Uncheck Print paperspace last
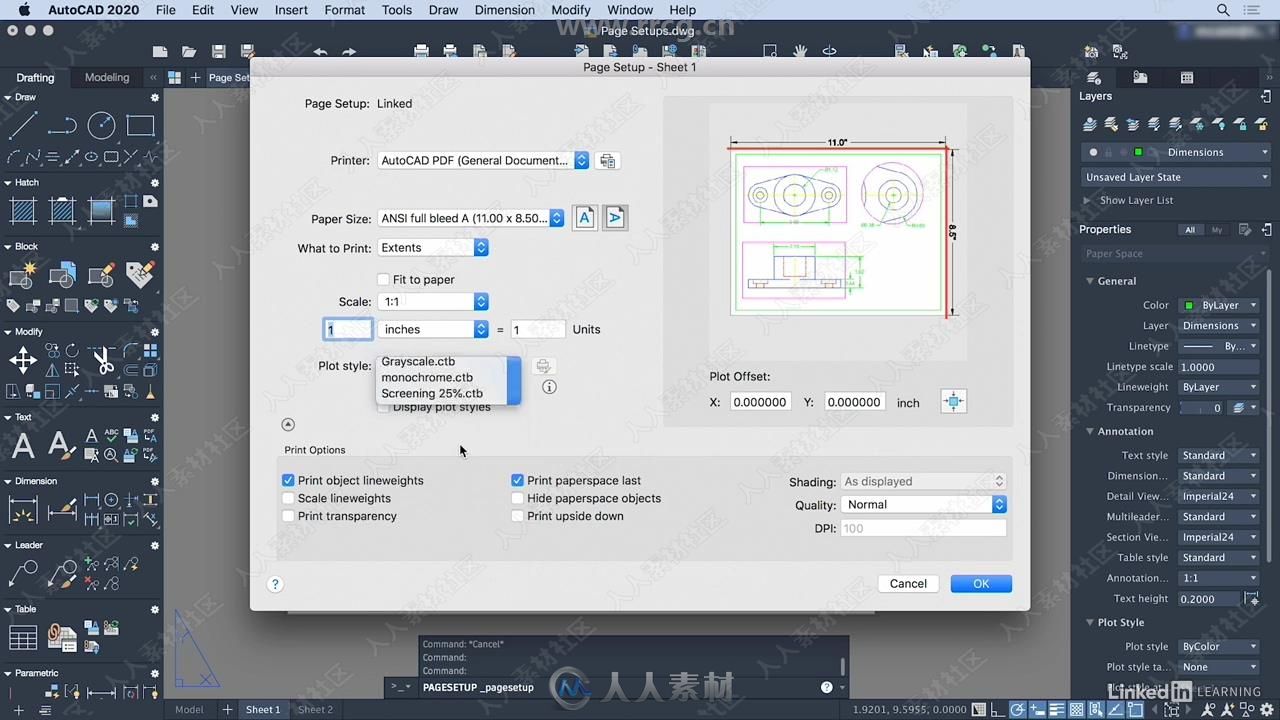 [x=517, y=481]
